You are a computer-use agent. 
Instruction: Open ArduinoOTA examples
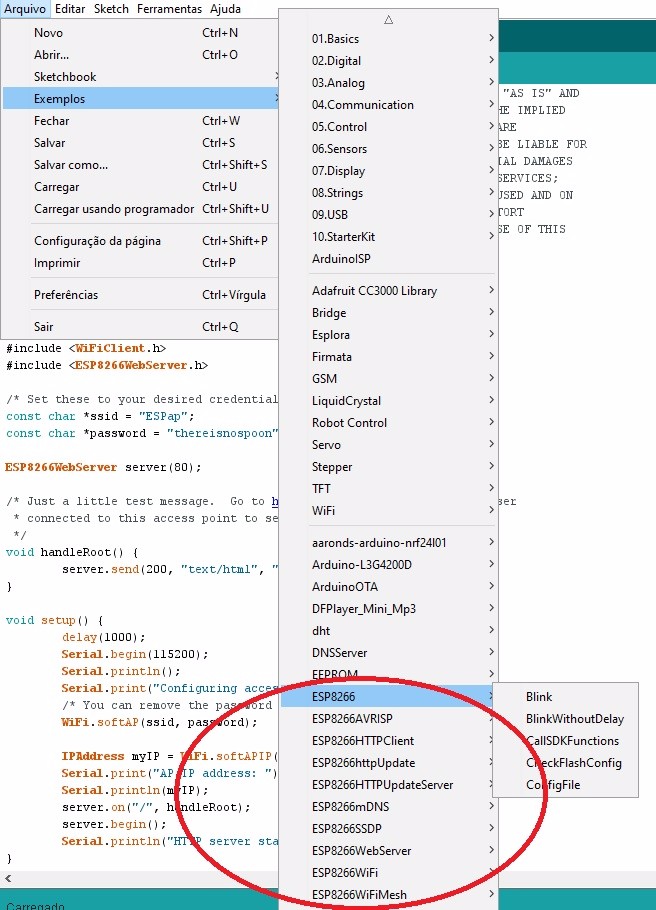tap(388, 587)
